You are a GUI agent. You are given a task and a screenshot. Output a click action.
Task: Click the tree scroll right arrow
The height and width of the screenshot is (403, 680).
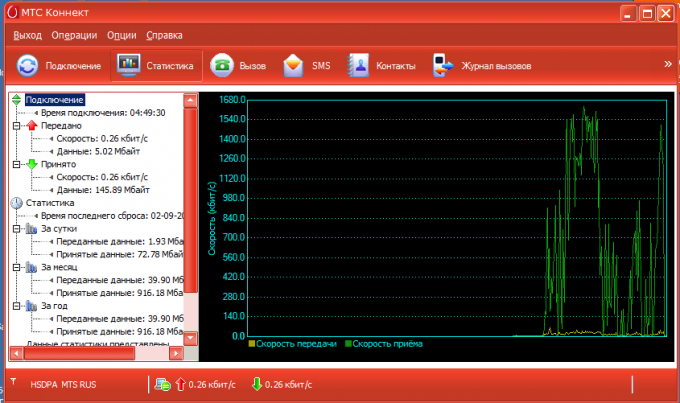pyautogui.click(x=176, y=354)
